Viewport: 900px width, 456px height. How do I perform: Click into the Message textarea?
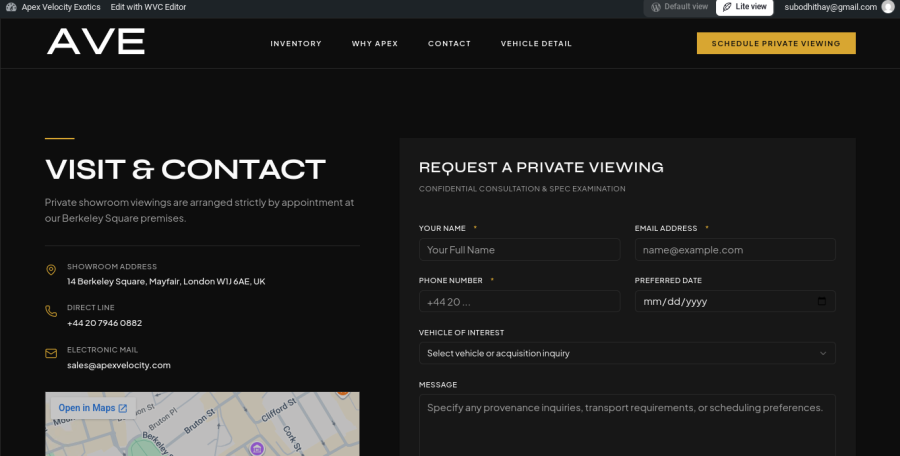(x=627, y=425)
